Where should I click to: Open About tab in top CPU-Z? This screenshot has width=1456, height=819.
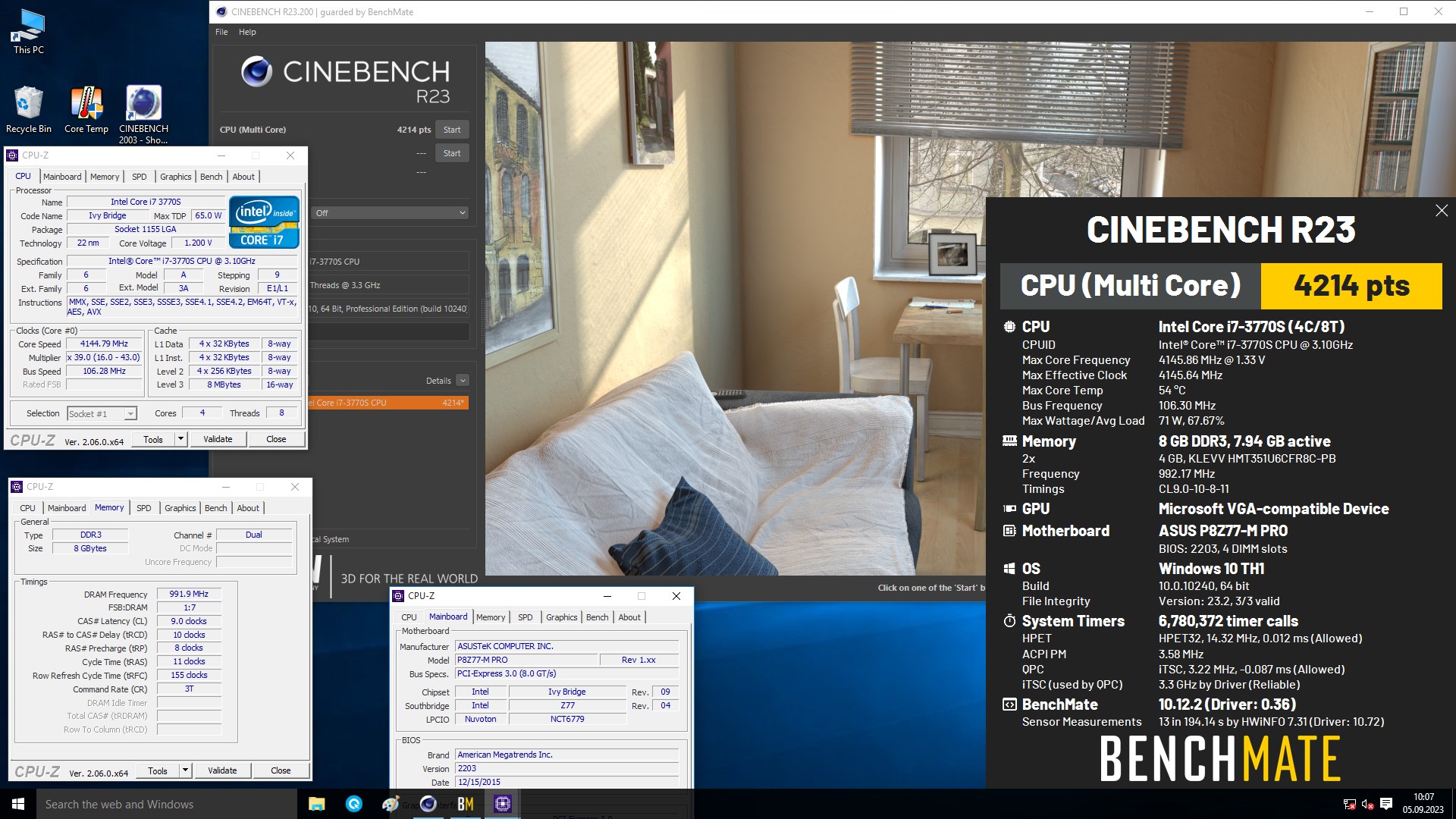[x=243, y=177]
